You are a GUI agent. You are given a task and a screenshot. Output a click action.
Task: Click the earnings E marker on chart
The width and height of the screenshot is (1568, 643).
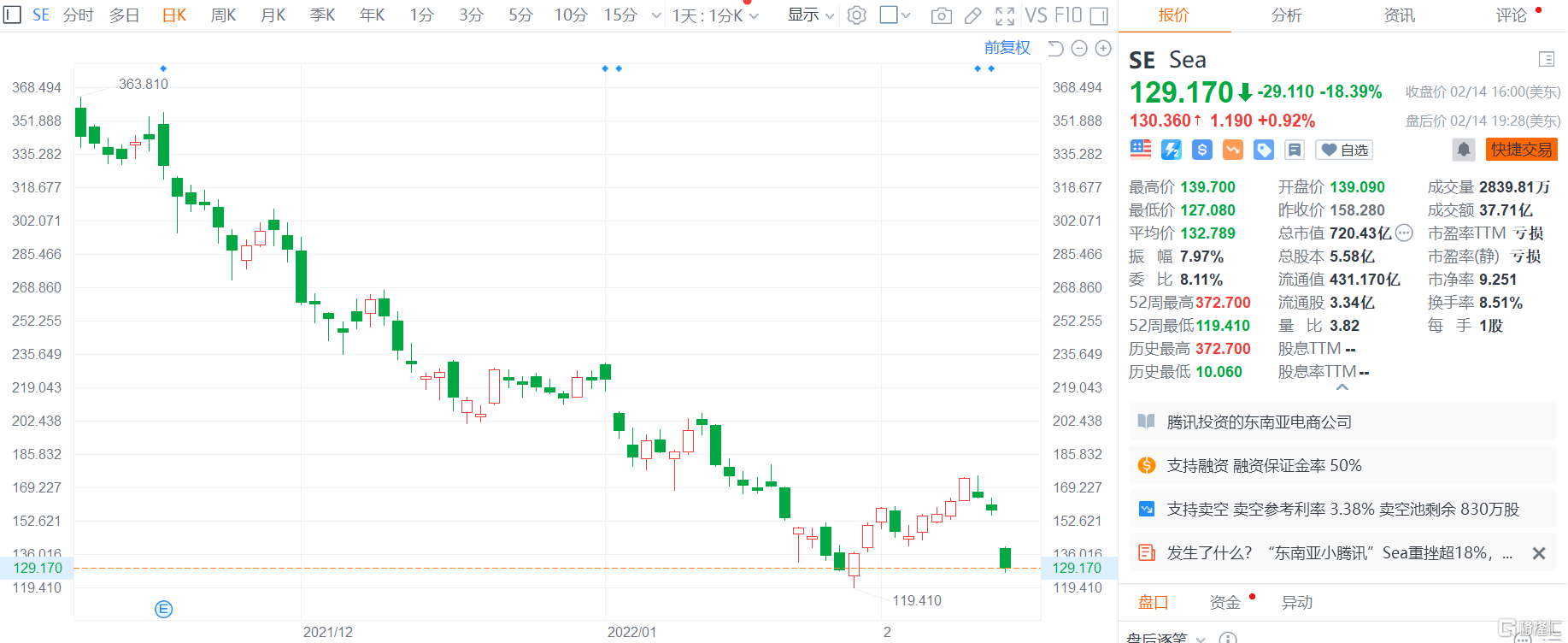[164, 609]
